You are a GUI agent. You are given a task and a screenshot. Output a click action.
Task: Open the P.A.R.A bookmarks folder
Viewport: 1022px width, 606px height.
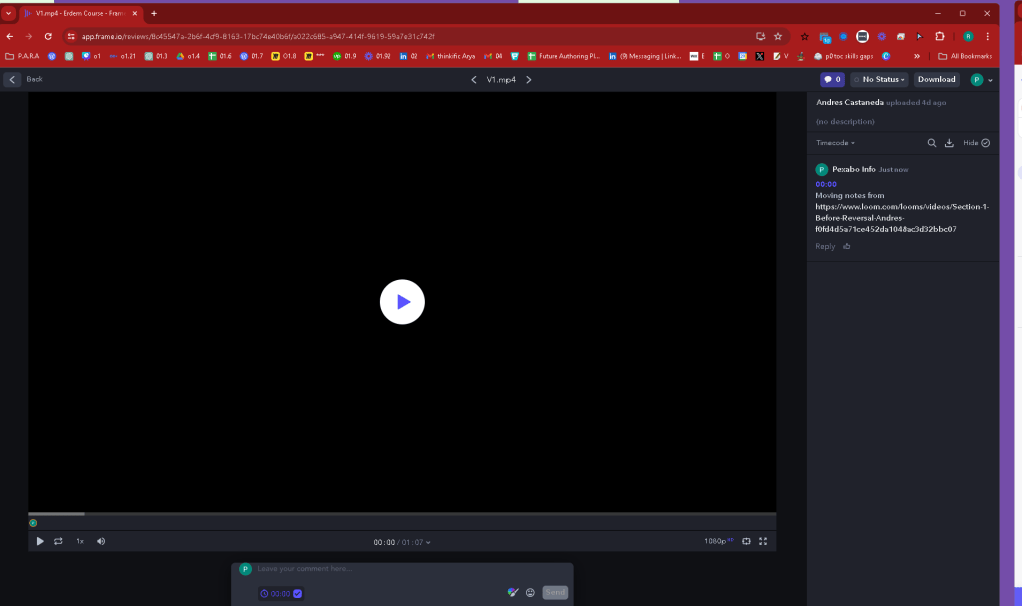[22, 56]
